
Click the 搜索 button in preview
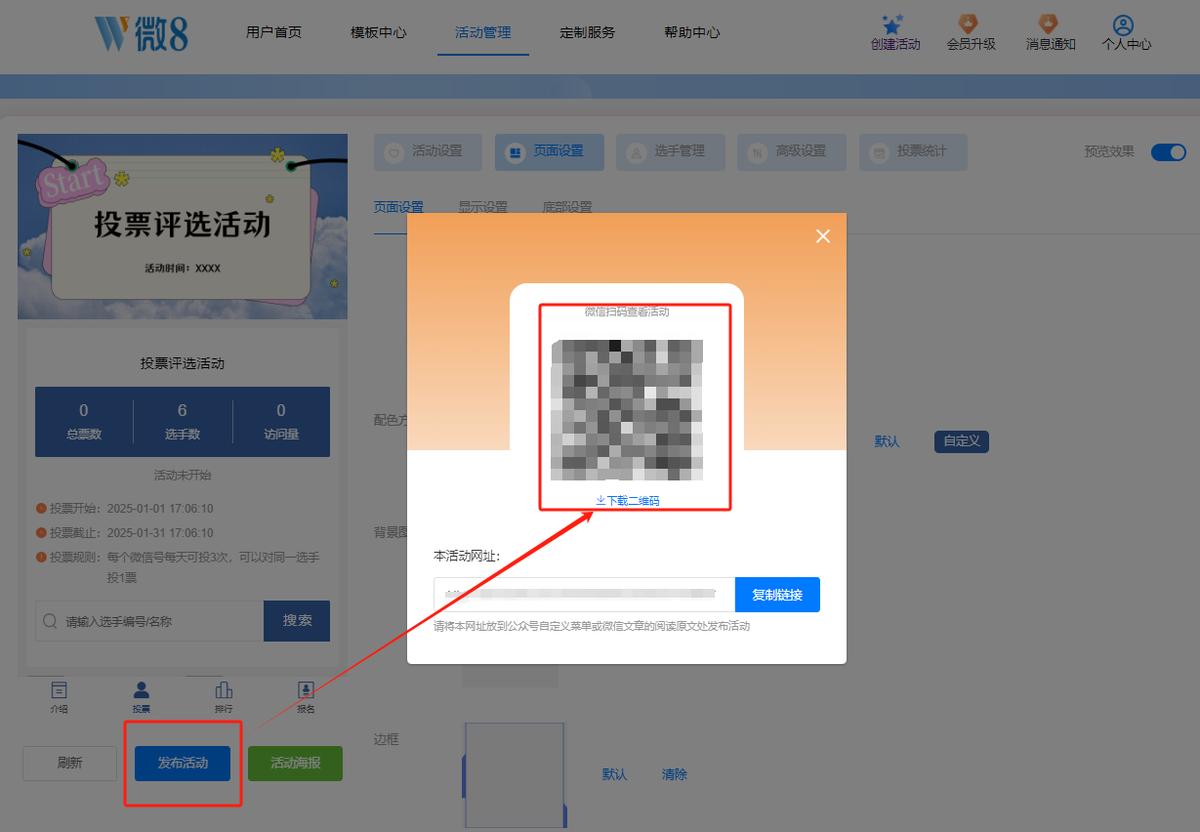coord(297,621)
